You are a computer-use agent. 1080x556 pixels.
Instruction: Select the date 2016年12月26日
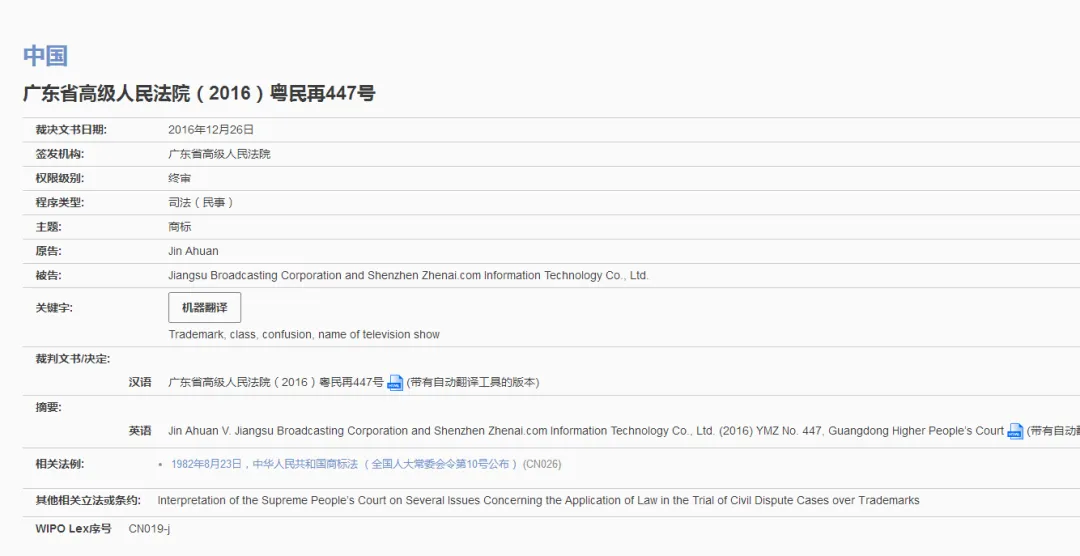[211, 130]
